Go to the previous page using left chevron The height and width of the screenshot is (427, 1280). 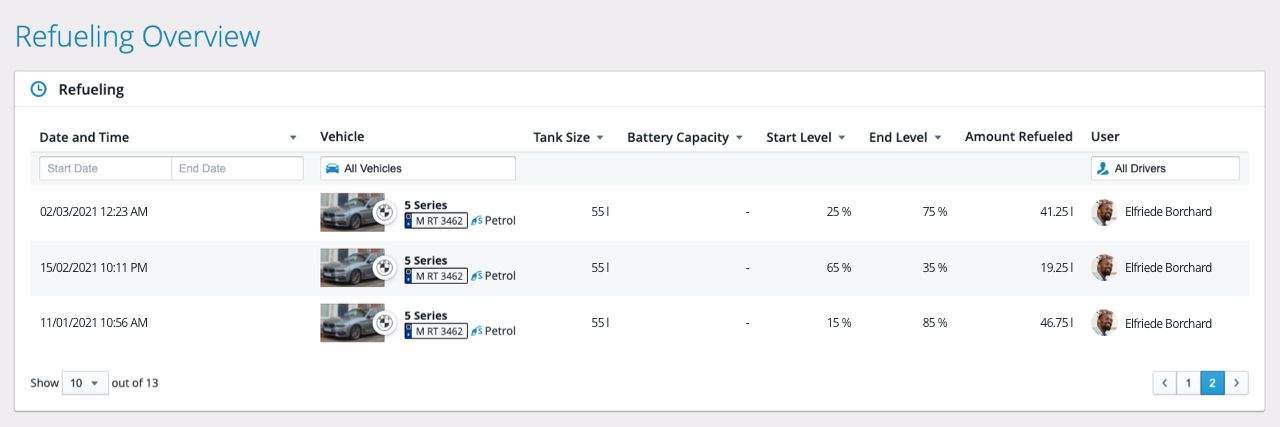1164,383
